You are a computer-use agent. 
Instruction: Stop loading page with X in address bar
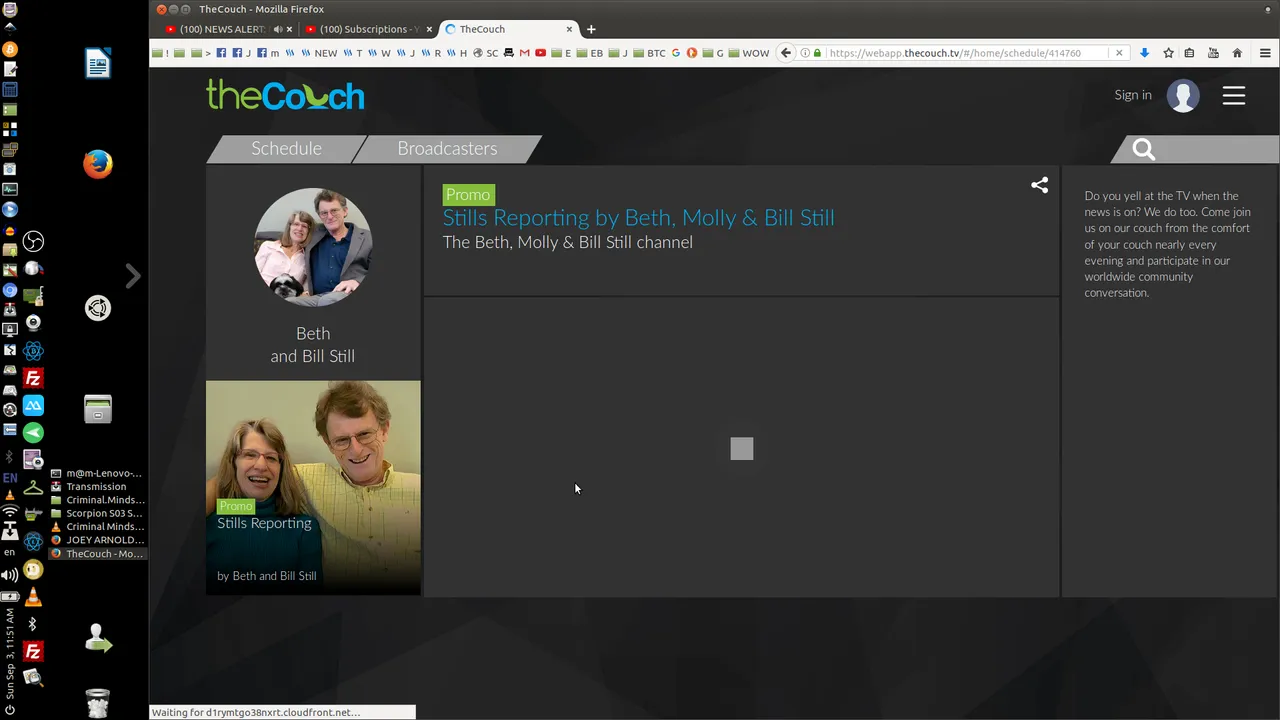coord(1119,53)
